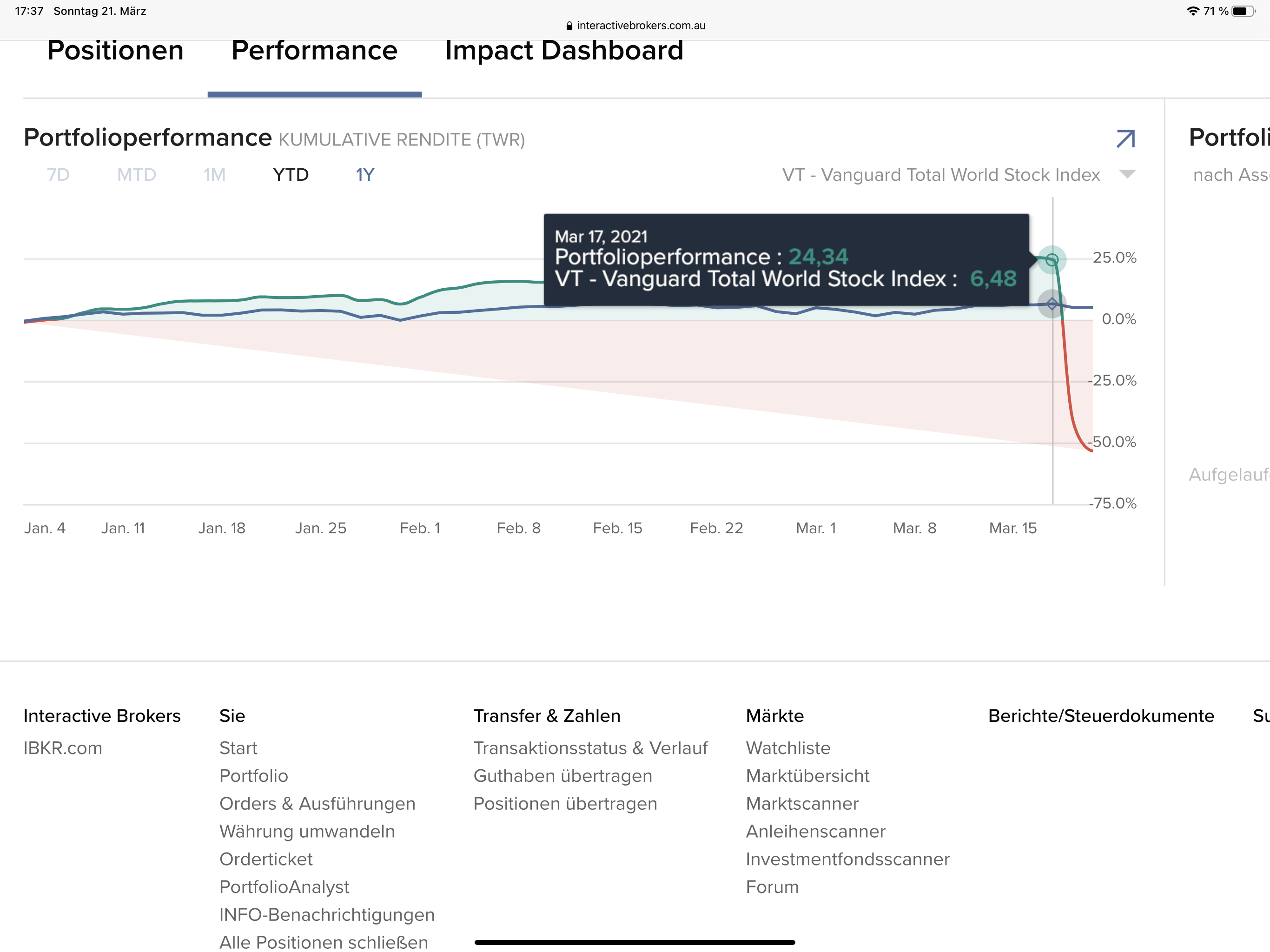Click the VT Vanguard Total World Stock Index selector
This screenshot has height=952, width=1270.
(940, 175)
